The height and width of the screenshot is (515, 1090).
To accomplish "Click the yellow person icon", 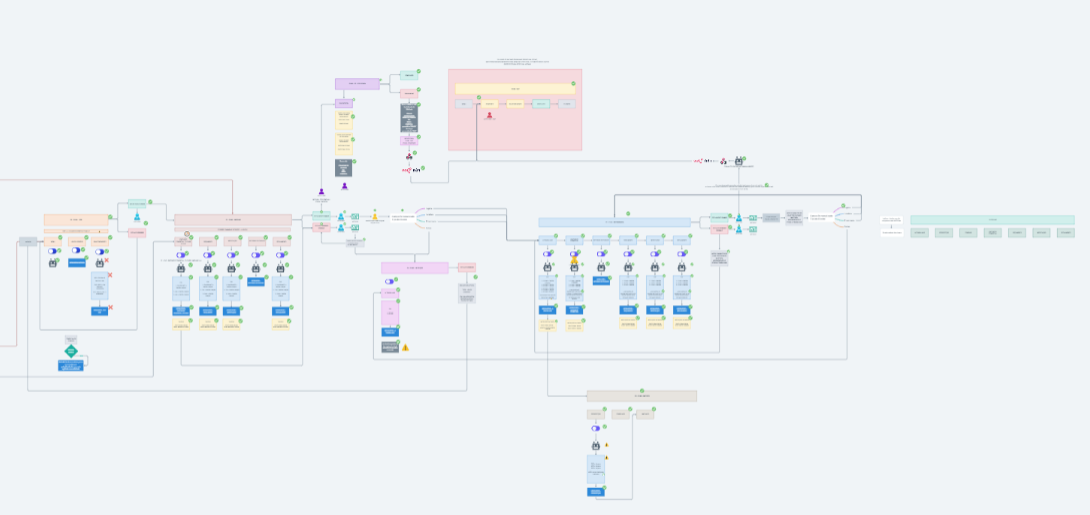I will click(375, 217).
